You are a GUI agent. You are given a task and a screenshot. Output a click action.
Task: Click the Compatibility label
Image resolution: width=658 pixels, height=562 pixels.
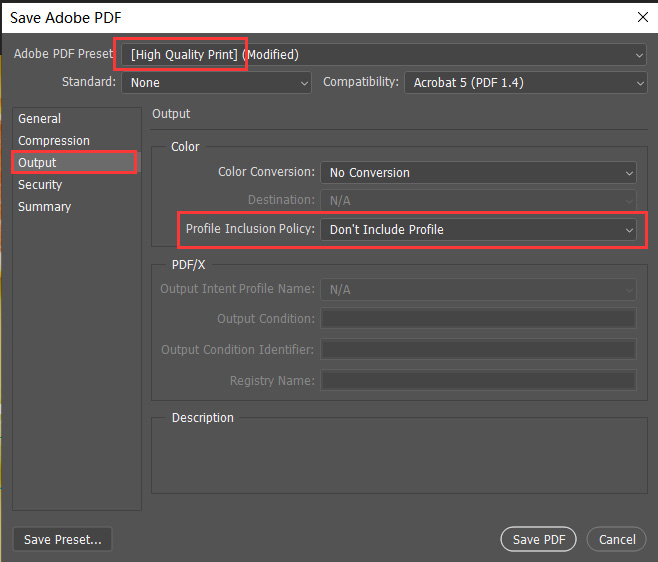[x=360, y=81]
